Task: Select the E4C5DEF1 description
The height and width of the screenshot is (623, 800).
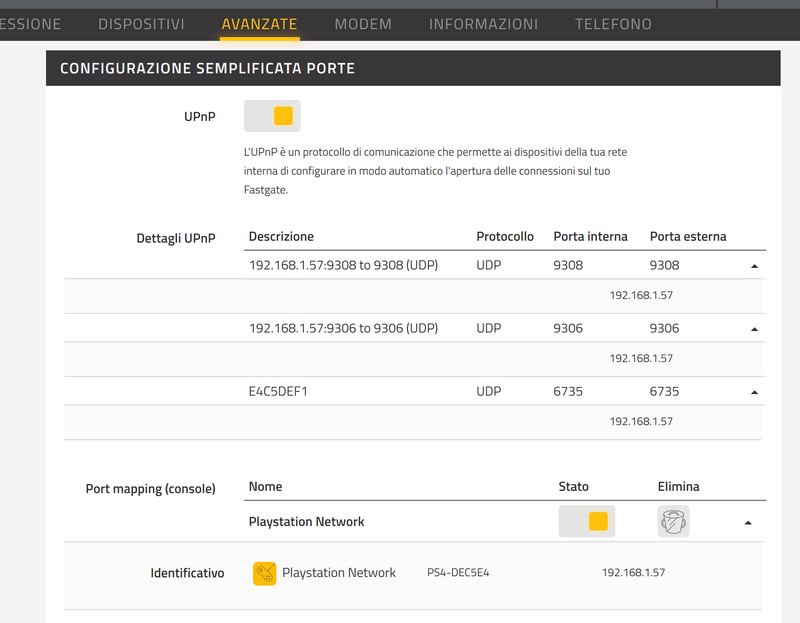Action: (278, 391)
